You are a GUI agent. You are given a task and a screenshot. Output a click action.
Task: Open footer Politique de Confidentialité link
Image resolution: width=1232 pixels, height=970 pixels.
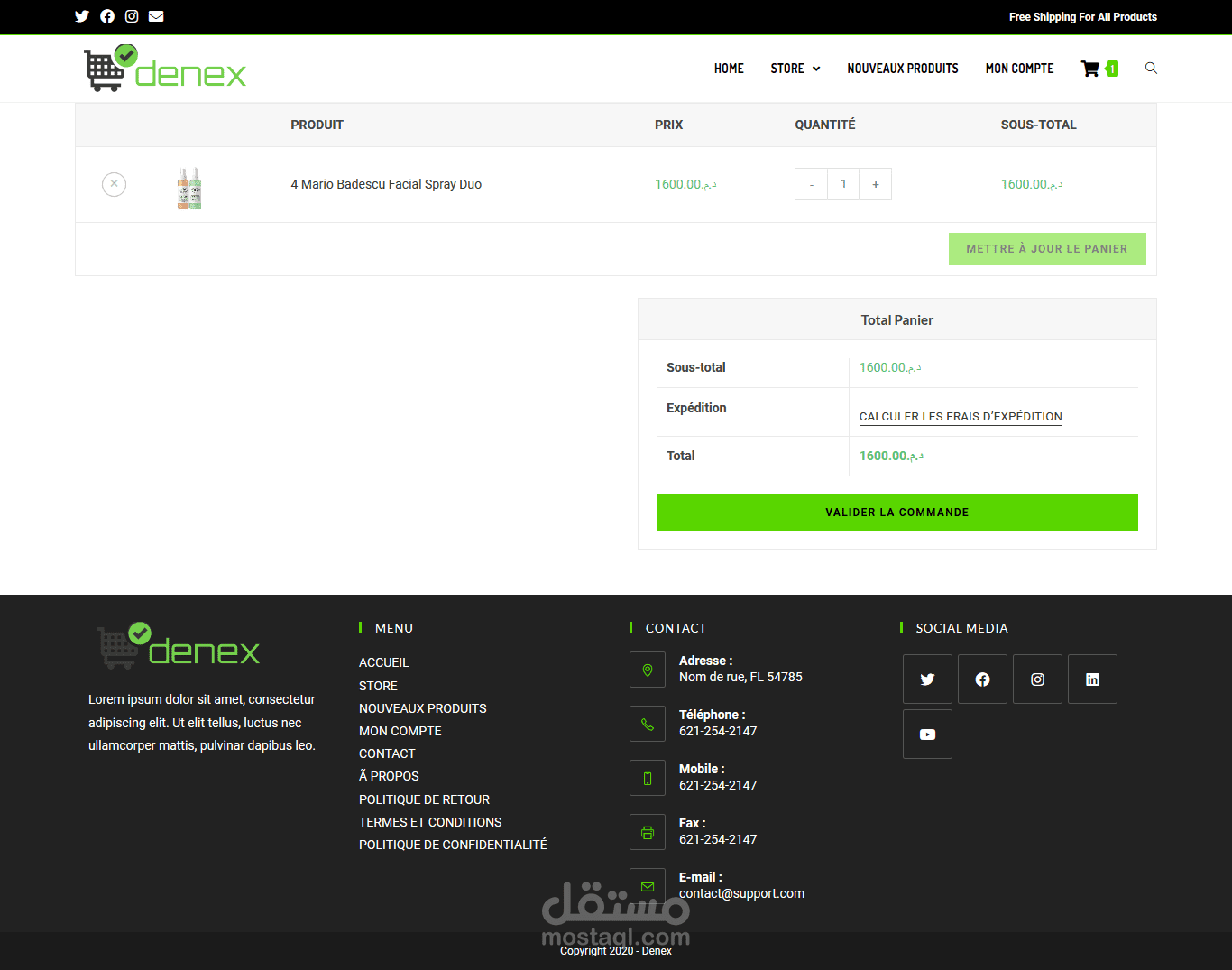click(453, 845)
